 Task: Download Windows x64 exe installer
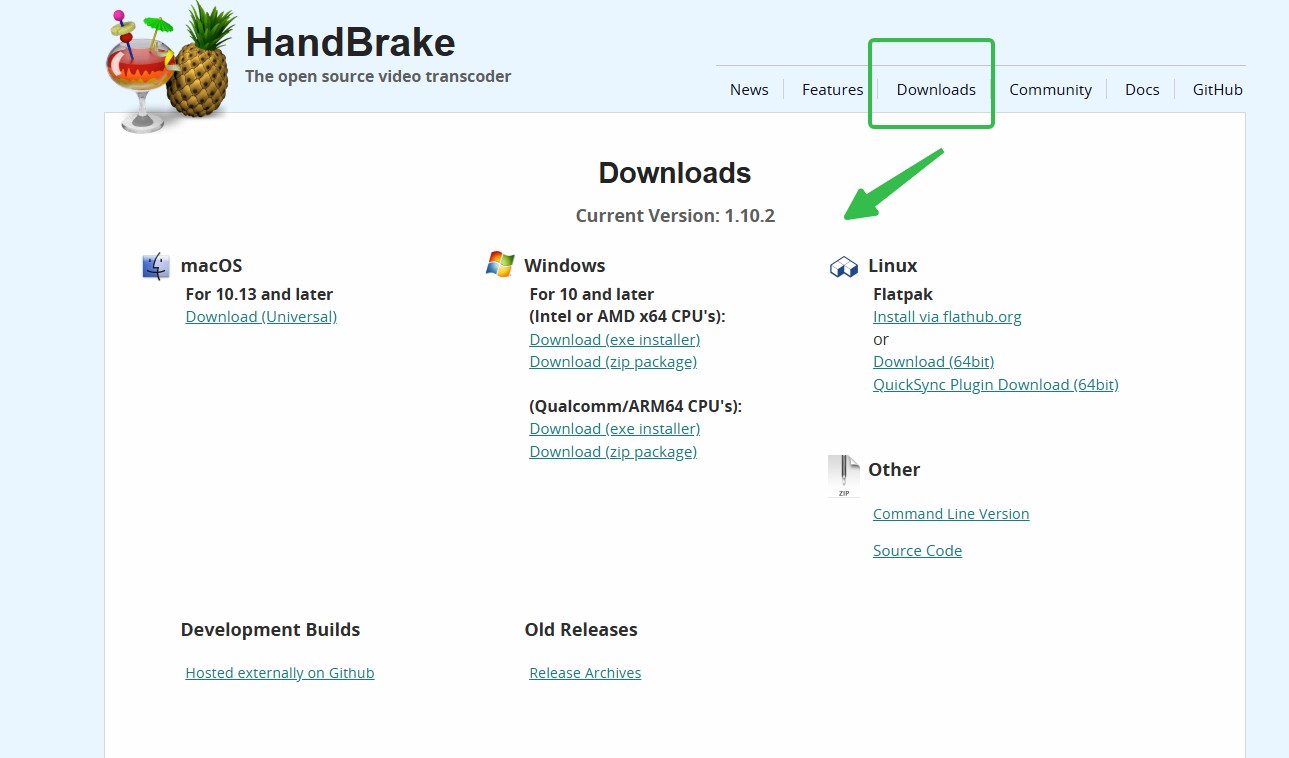(614, 340)
